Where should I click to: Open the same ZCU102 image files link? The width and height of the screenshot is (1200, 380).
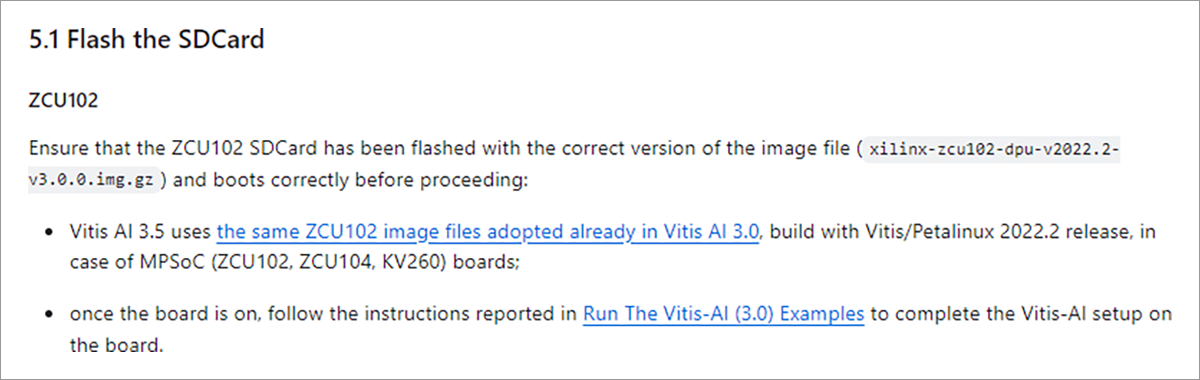point(489,233)
